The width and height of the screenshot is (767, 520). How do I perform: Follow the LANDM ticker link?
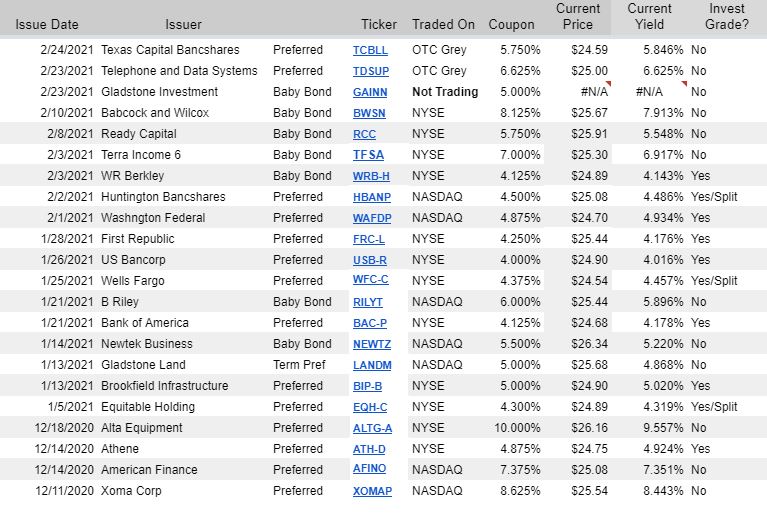[372, 365]
